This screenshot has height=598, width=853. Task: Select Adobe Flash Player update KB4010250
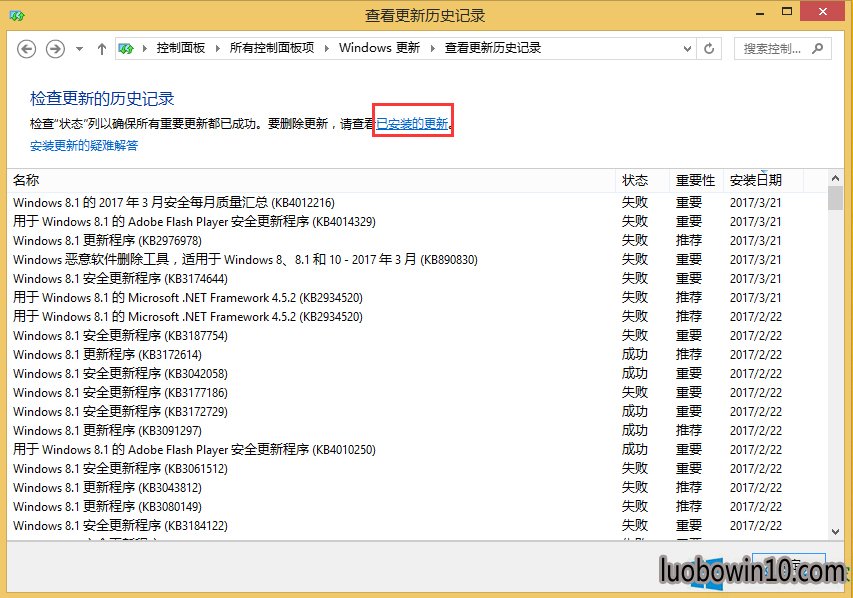click(x=417, y=449)
